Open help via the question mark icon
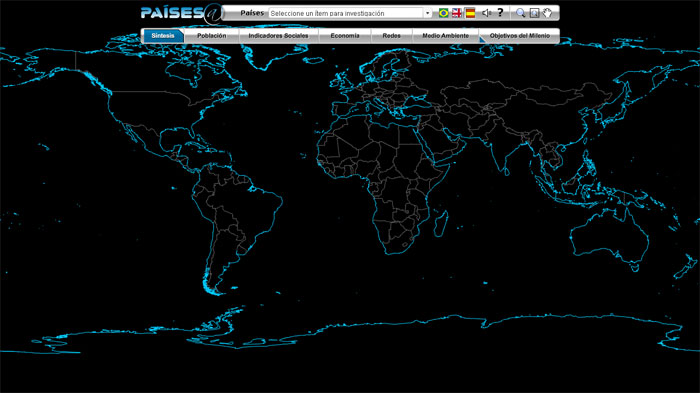 (x=500, y=13)
